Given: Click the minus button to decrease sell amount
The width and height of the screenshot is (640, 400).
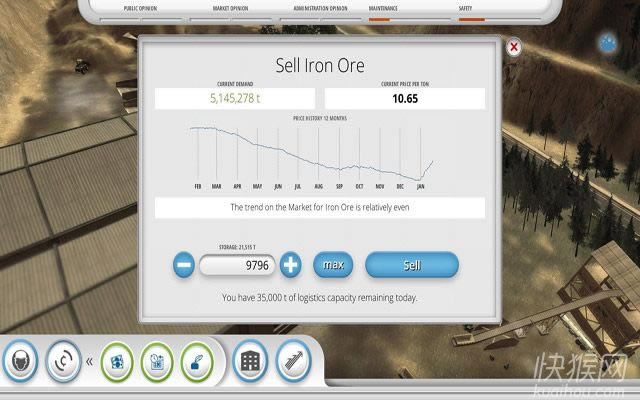Looking at the screenshot, I should tap(184, 265).
